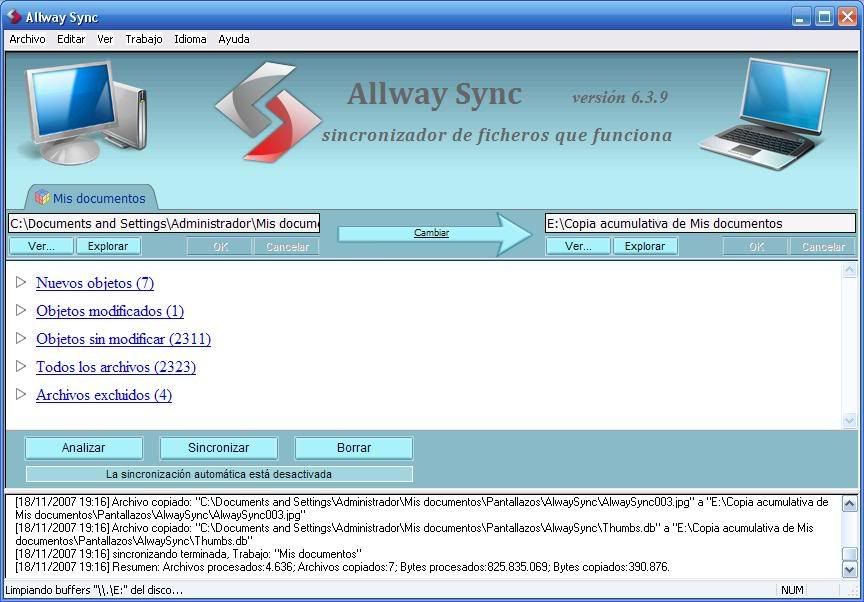Click the desktop computer image
The width and height of the screenshot is (864, 602).
point(87,111)
